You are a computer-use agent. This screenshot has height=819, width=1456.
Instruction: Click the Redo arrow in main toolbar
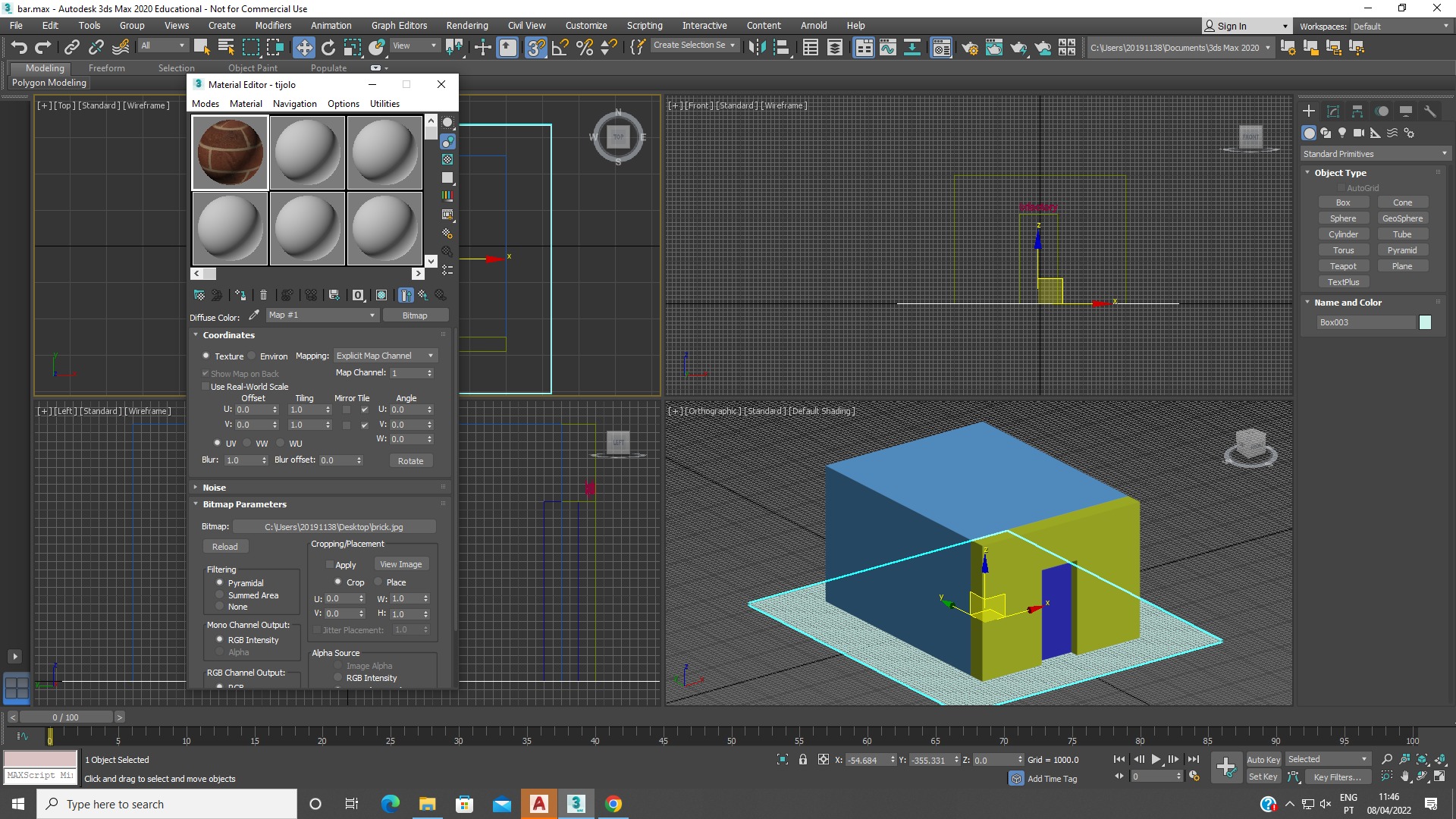(43, 47)
